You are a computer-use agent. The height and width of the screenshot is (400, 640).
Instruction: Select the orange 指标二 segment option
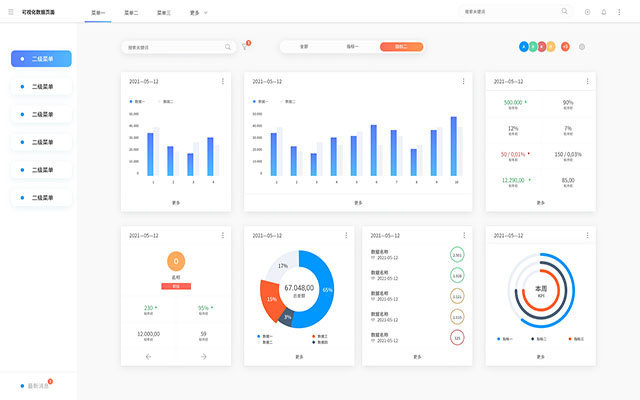pos(401,47)
